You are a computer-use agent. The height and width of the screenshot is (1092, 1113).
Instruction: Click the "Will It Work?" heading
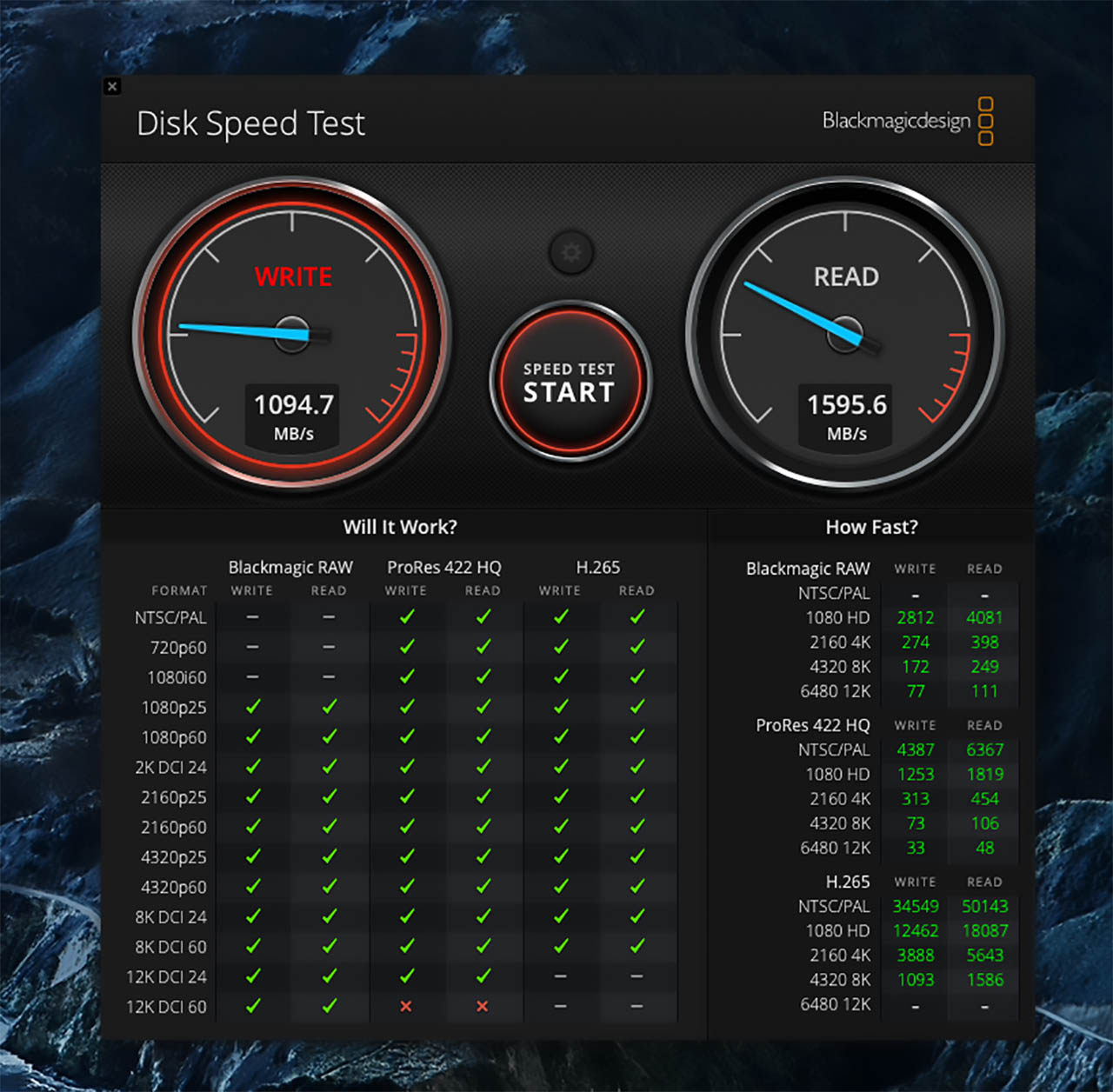pos(400,527)
